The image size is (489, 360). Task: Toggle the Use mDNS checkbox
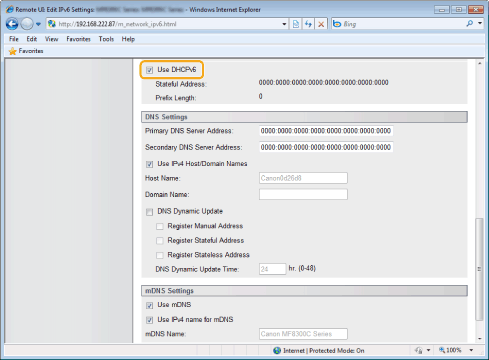(149, 305)
